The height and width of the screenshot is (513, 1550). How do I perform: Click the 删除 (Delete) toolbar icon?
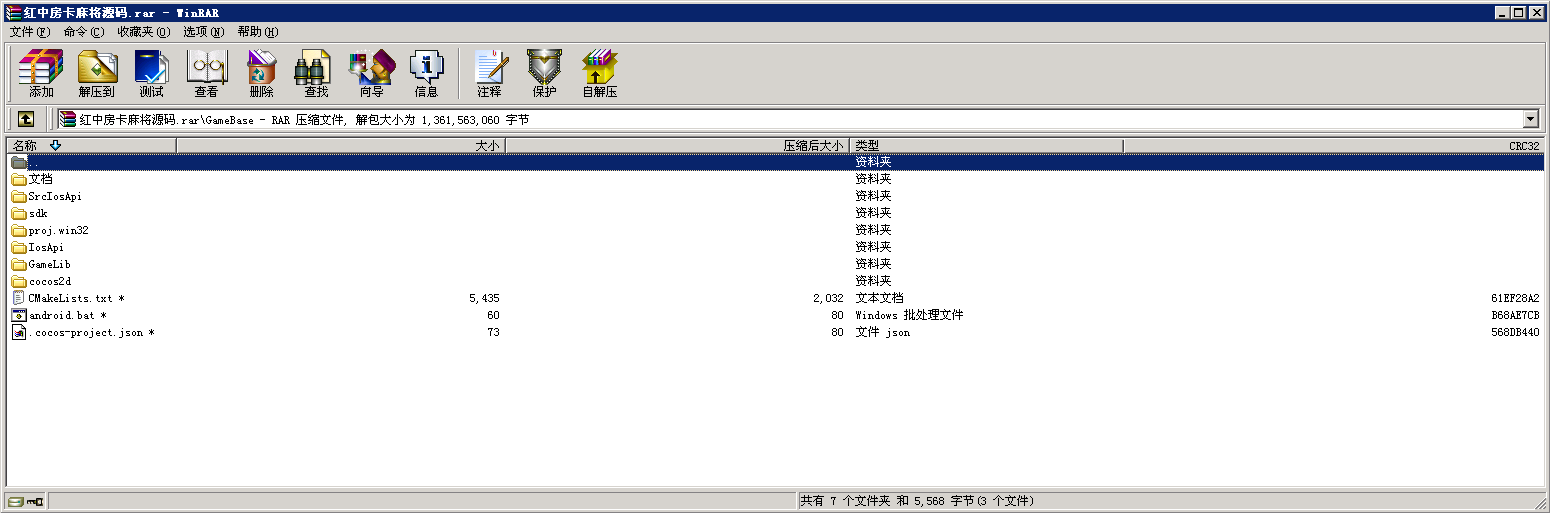pos(261,74)
